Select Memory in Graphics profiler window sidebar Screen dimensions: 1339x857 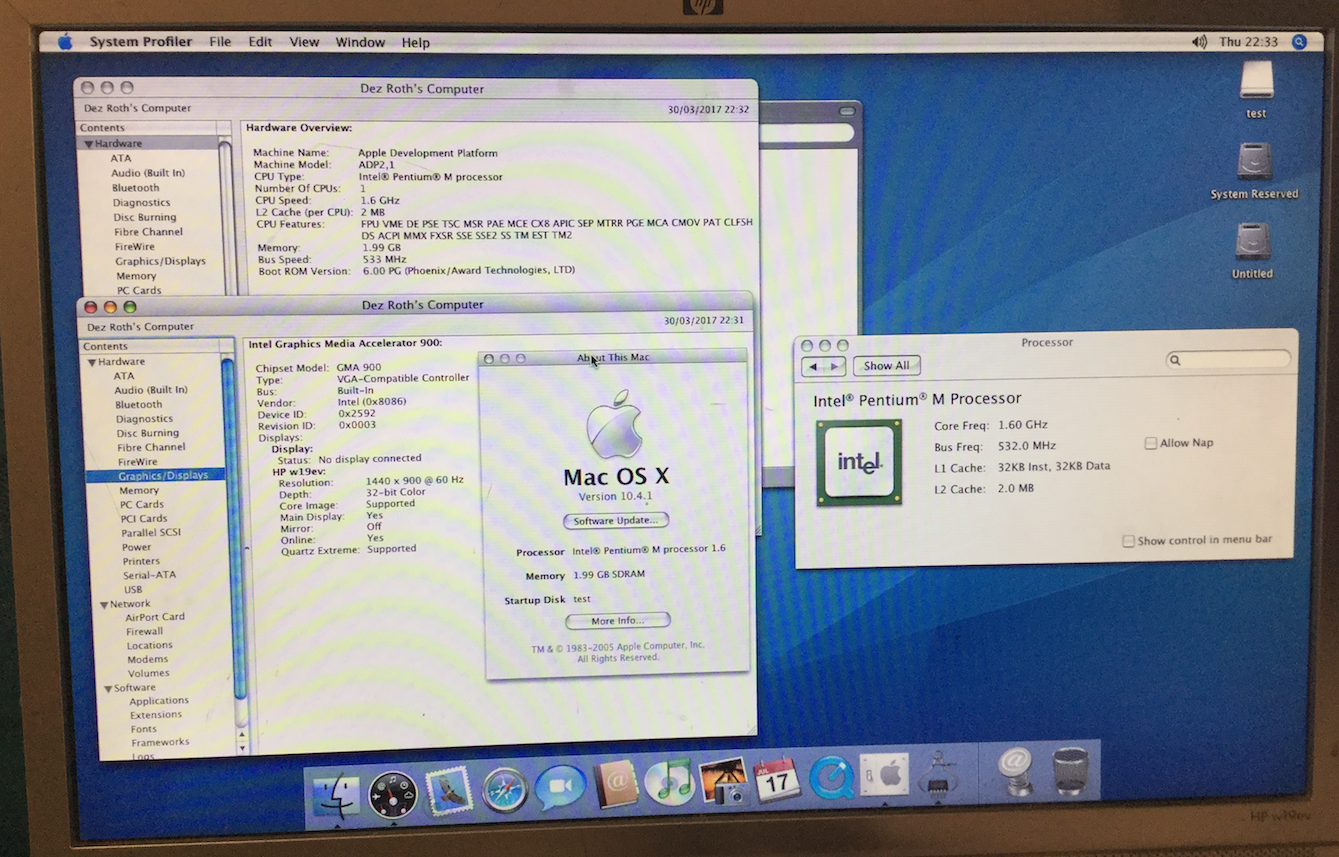click(x=139, y=491)
